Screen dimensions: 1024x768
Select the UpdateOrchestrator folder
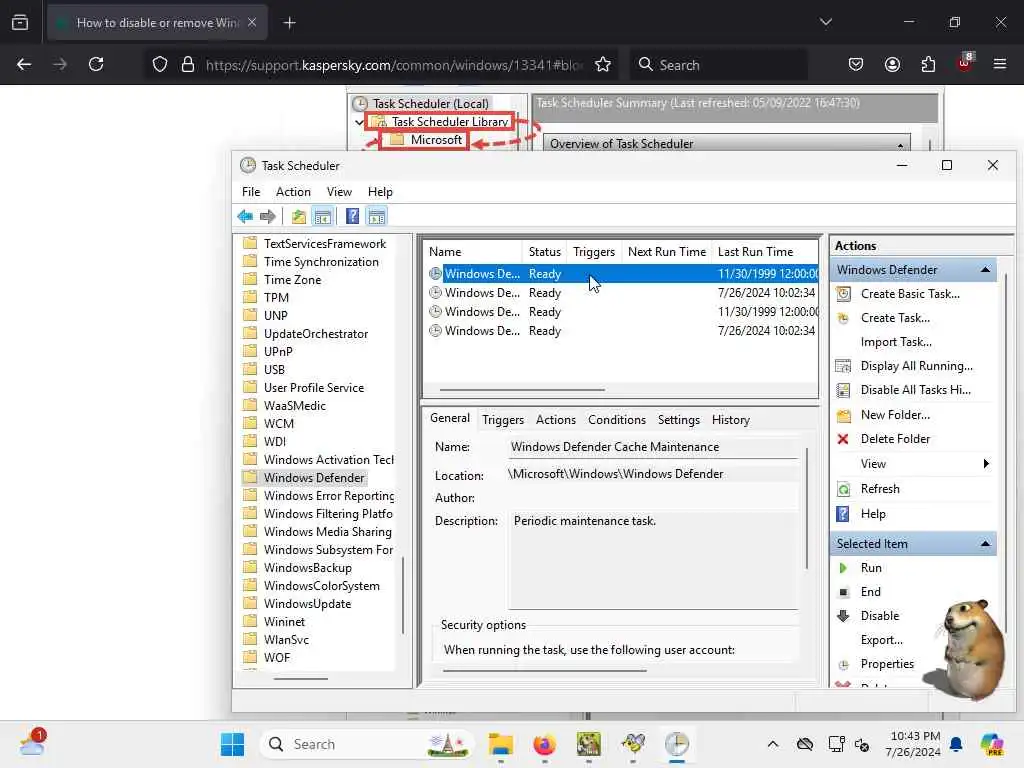pyautogui.click(x=315, y=334)
